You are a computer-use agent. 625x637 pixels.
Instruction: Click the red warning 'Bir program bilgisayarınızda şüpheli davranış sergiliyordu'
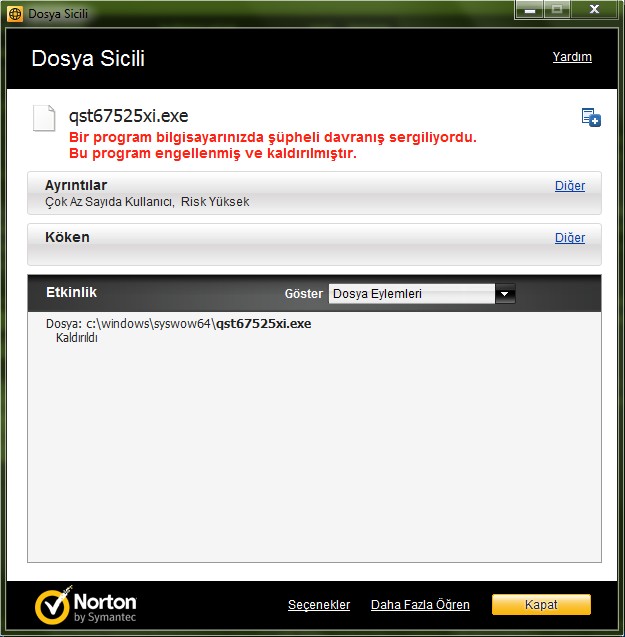click(273, 137)
